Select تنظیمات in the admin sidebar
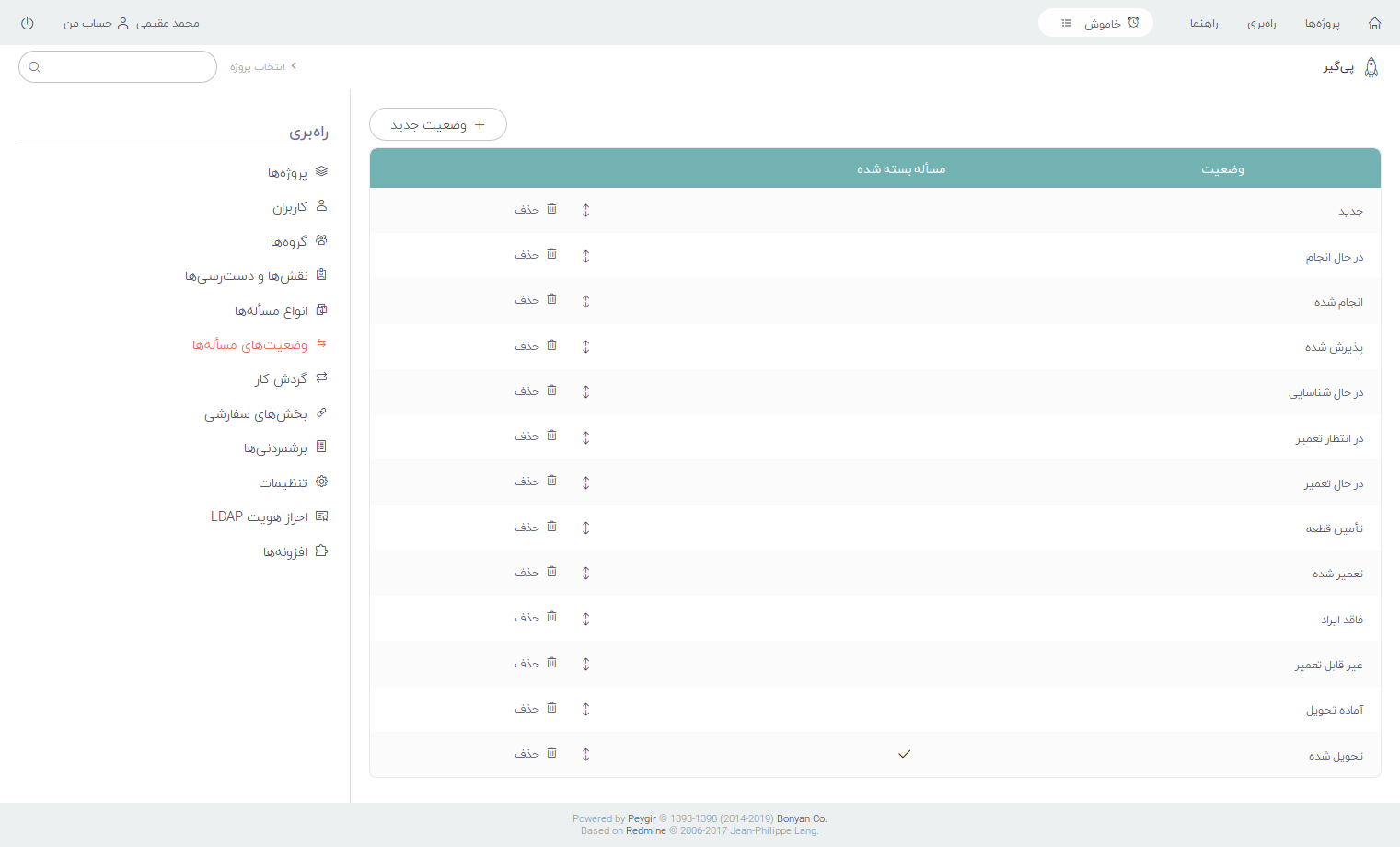Screen dimensions: 1400x847 point(283,482)
